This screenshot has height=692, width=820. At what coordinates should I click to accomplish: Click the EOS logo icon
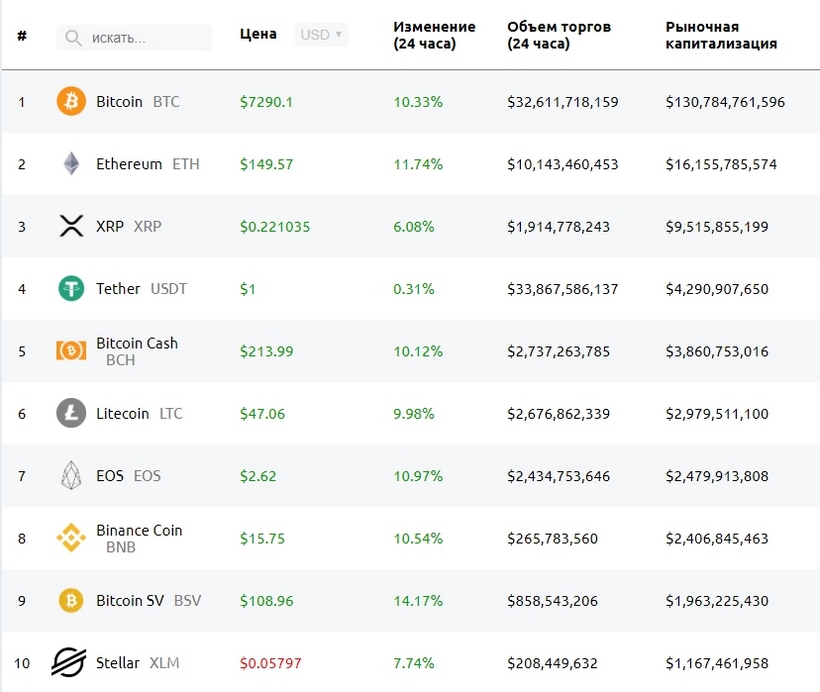click(71, 476)
